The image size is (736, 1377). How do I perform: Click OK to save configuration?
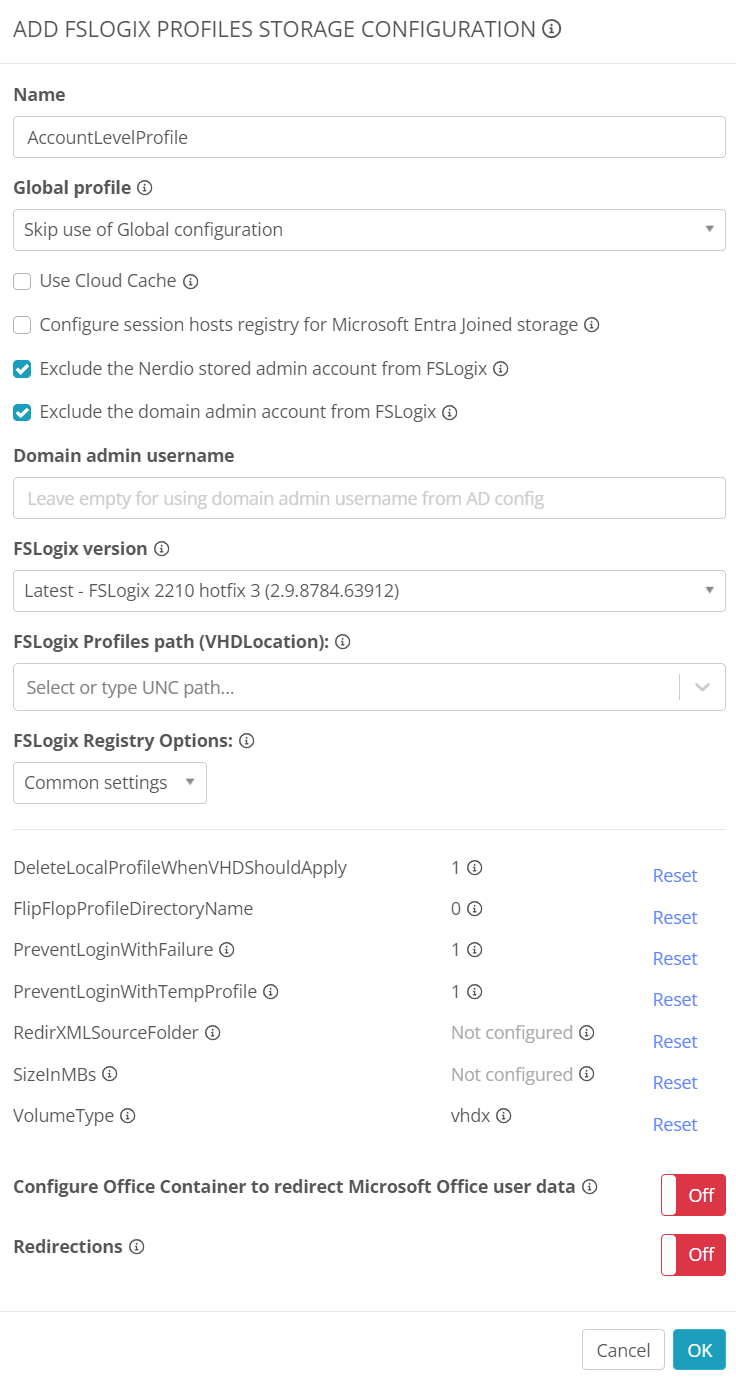pyautogui.click(x=699, y=1350)
